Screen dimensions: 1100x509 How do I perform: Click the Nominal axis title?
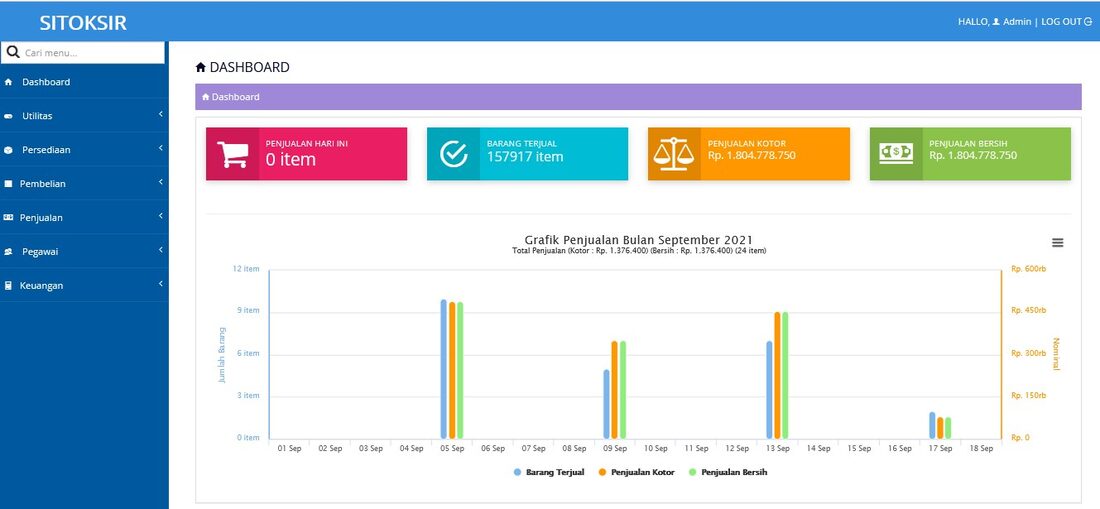coord(1057,354)
